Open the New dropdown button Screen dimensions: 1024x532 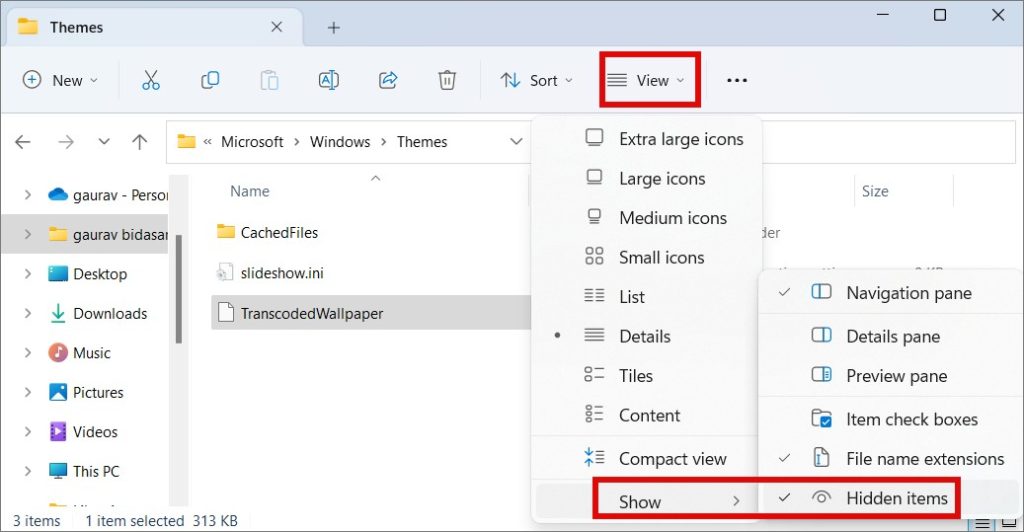[x=60, y=80]
